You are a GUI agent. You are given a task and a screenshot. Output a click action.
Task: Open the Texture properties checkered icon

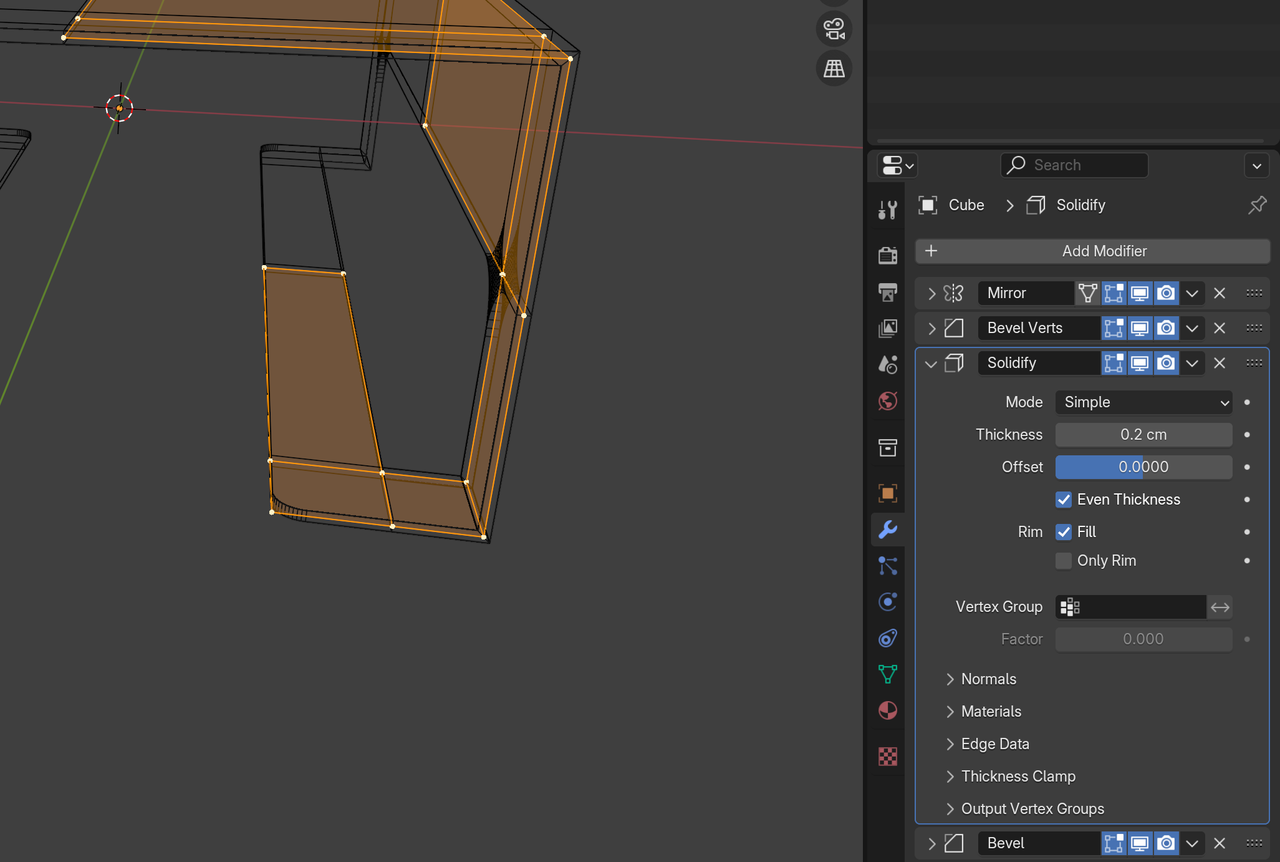[x=887, y=756]
